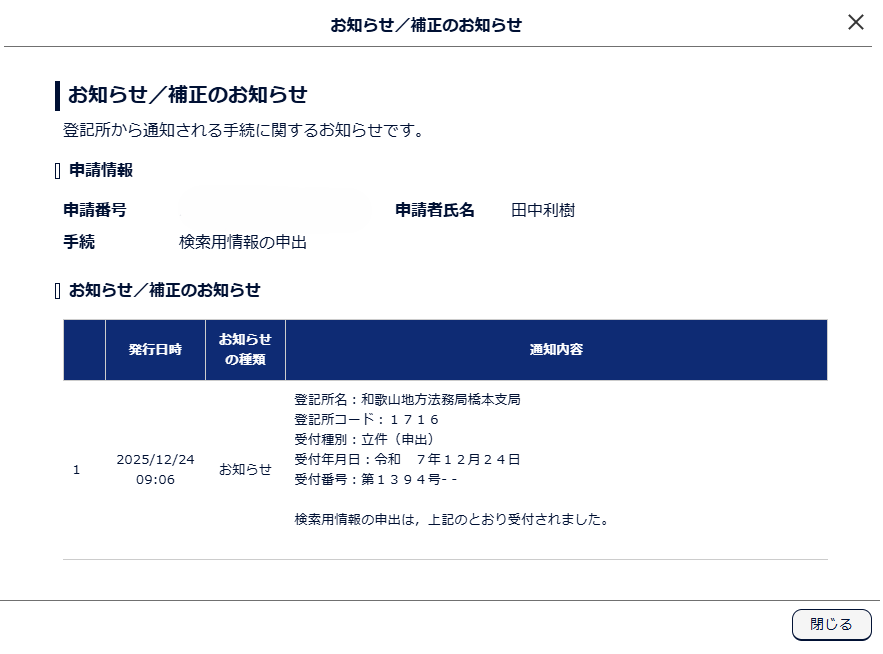Click the 受付番号 第1394号 line
The height and width of the screenshot is (654, 883).
375,480
